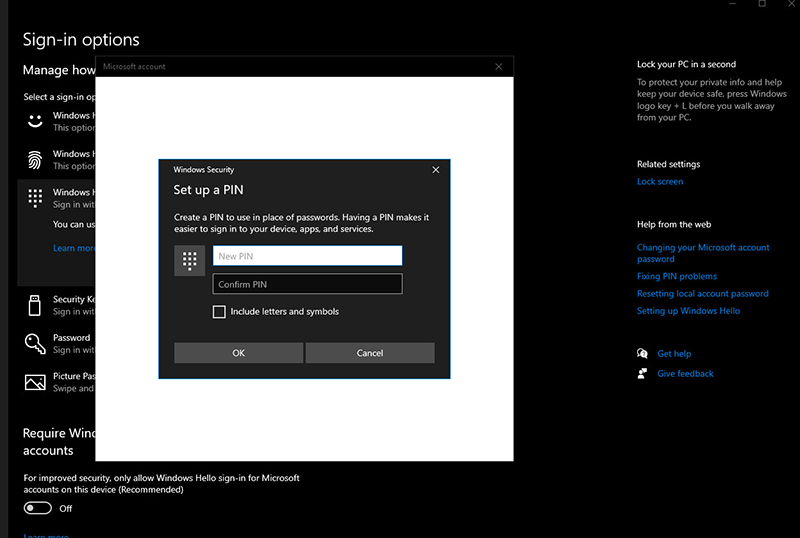Click the Give feedback person icon

point(642,374)
